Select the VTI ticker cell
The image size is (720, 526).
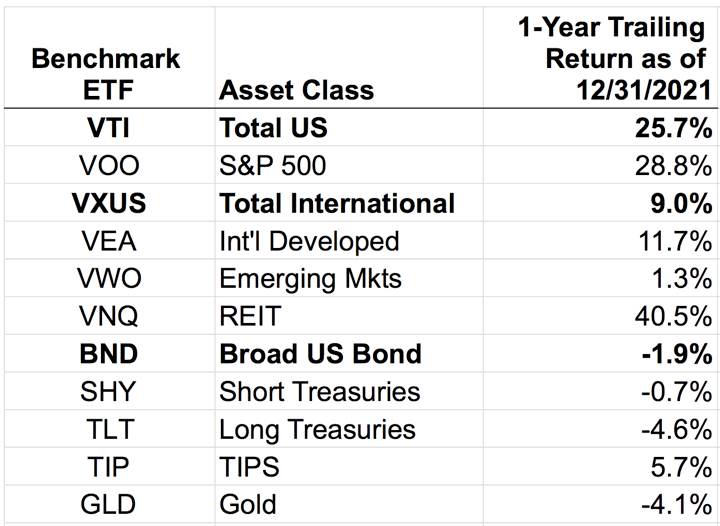coord(109,128)
